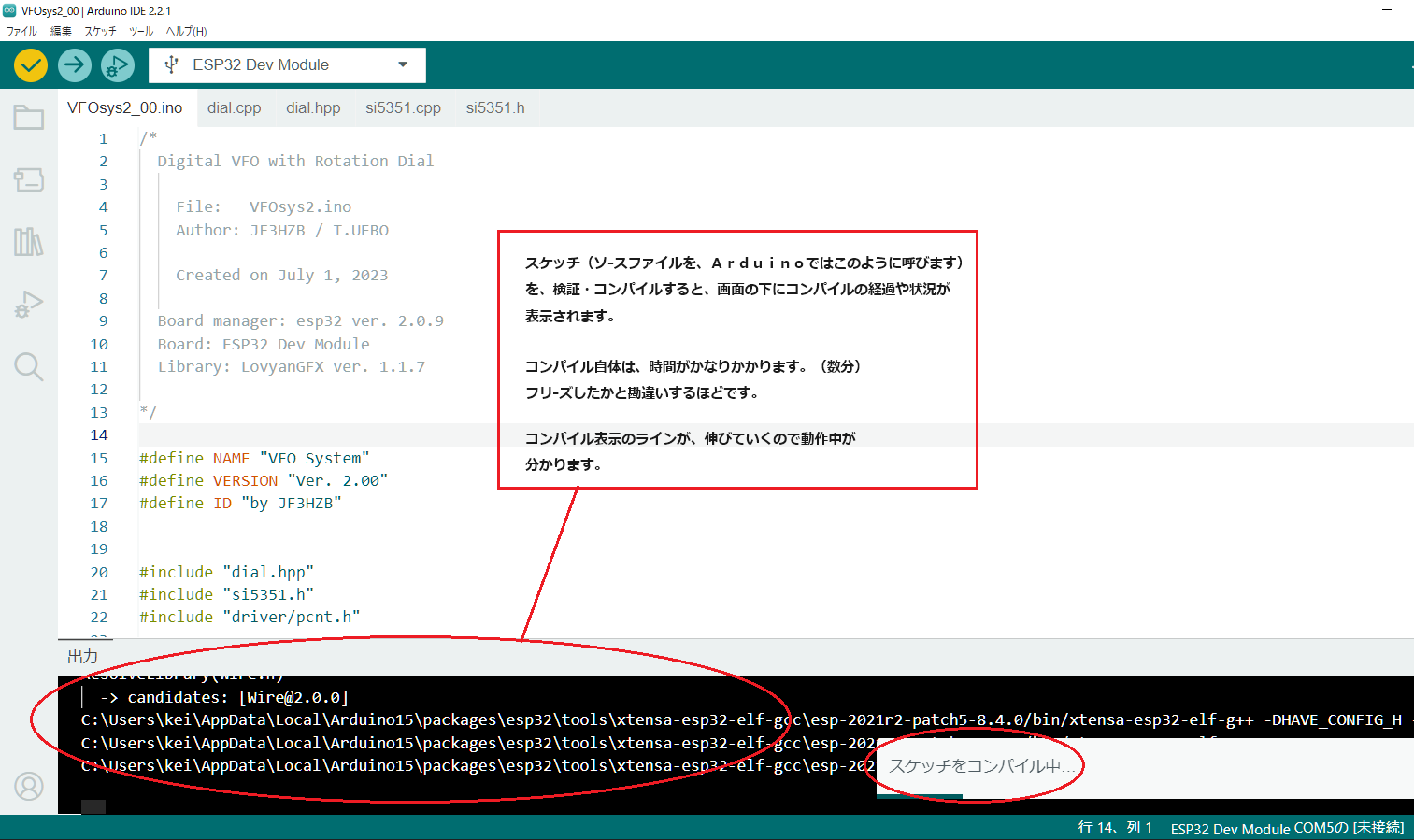The height and width of the screenshot is (840, 1414).
Task: Open the ツール menu
Action: pyautogui.click(x=141, y=31)
